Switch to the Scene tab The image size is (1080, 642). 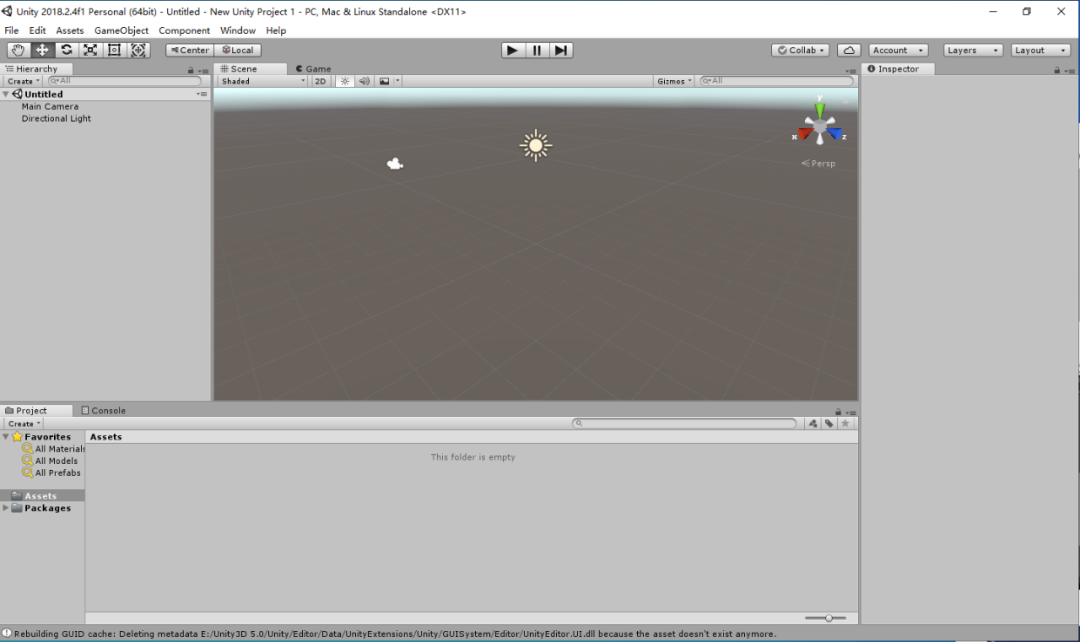click(x=250, y=69)
